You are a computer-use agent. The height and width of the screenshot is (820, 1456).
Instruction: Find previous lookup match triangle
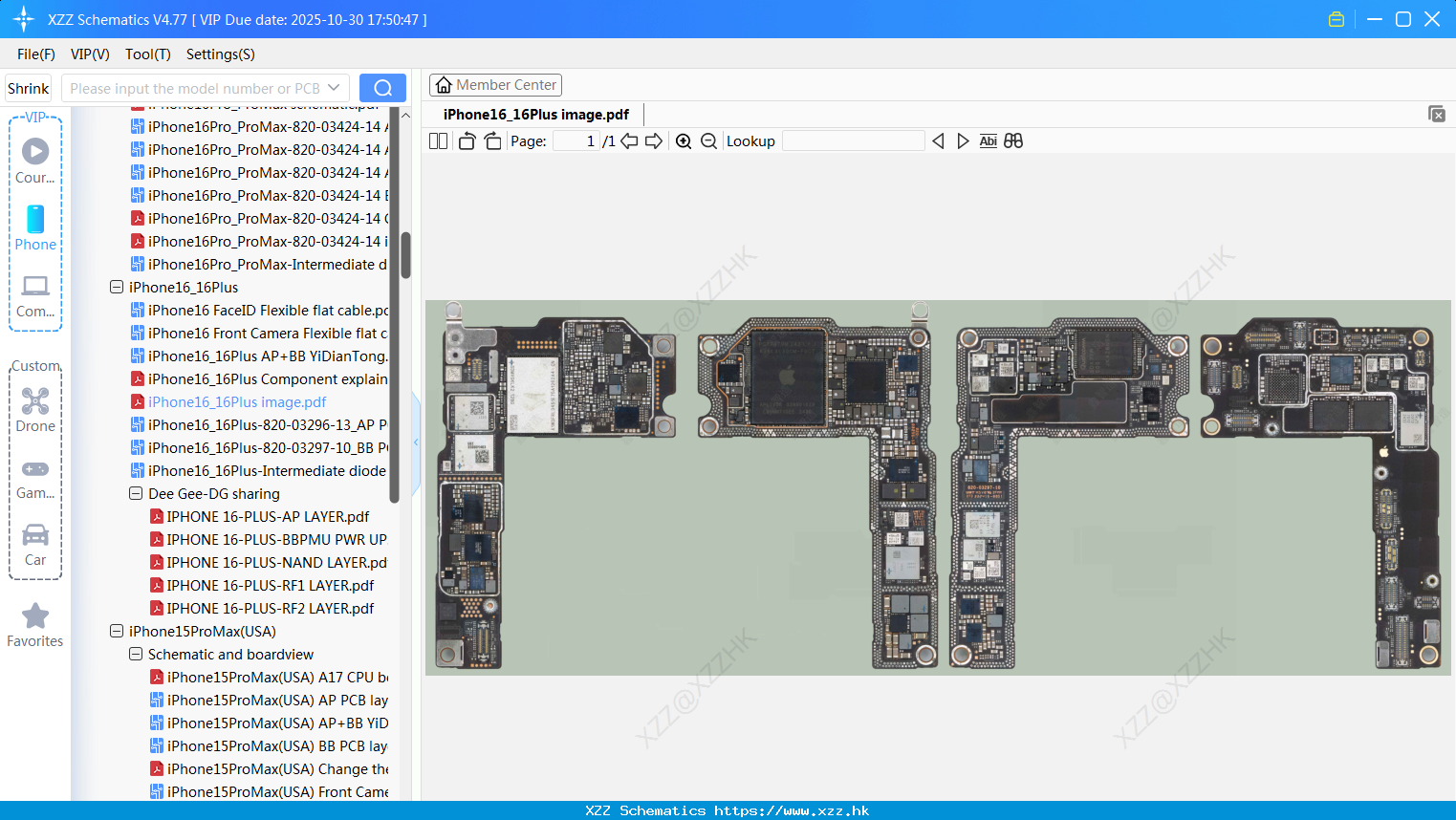point(938,141)
